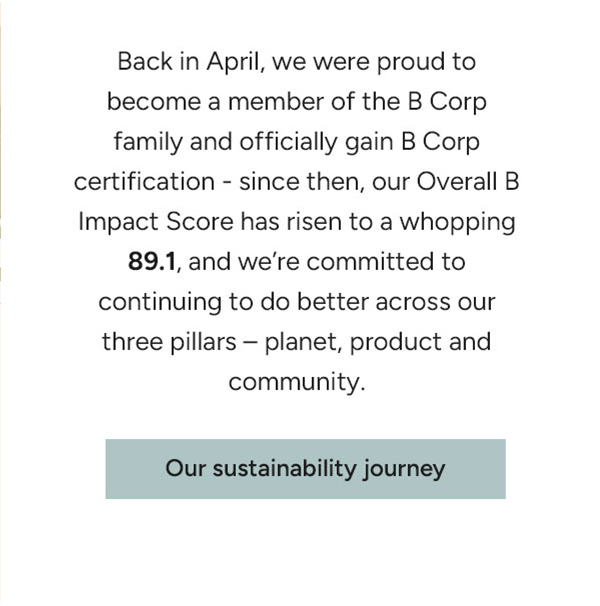Image resolution: width=600 pixels, height=606 pixels.
Task: Click the words 'Impact Score' in the text
Action: (156, 222)
